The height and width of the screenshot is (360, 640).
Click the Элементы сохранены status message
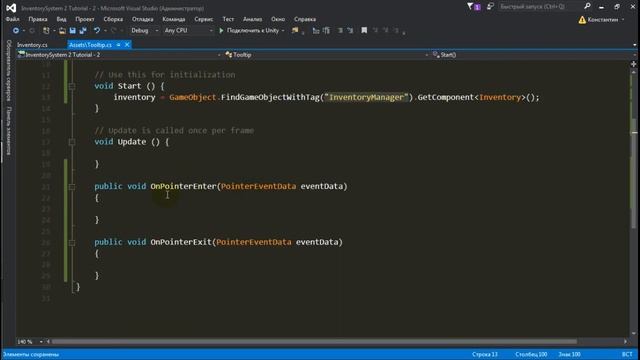(x=31, y=354)
